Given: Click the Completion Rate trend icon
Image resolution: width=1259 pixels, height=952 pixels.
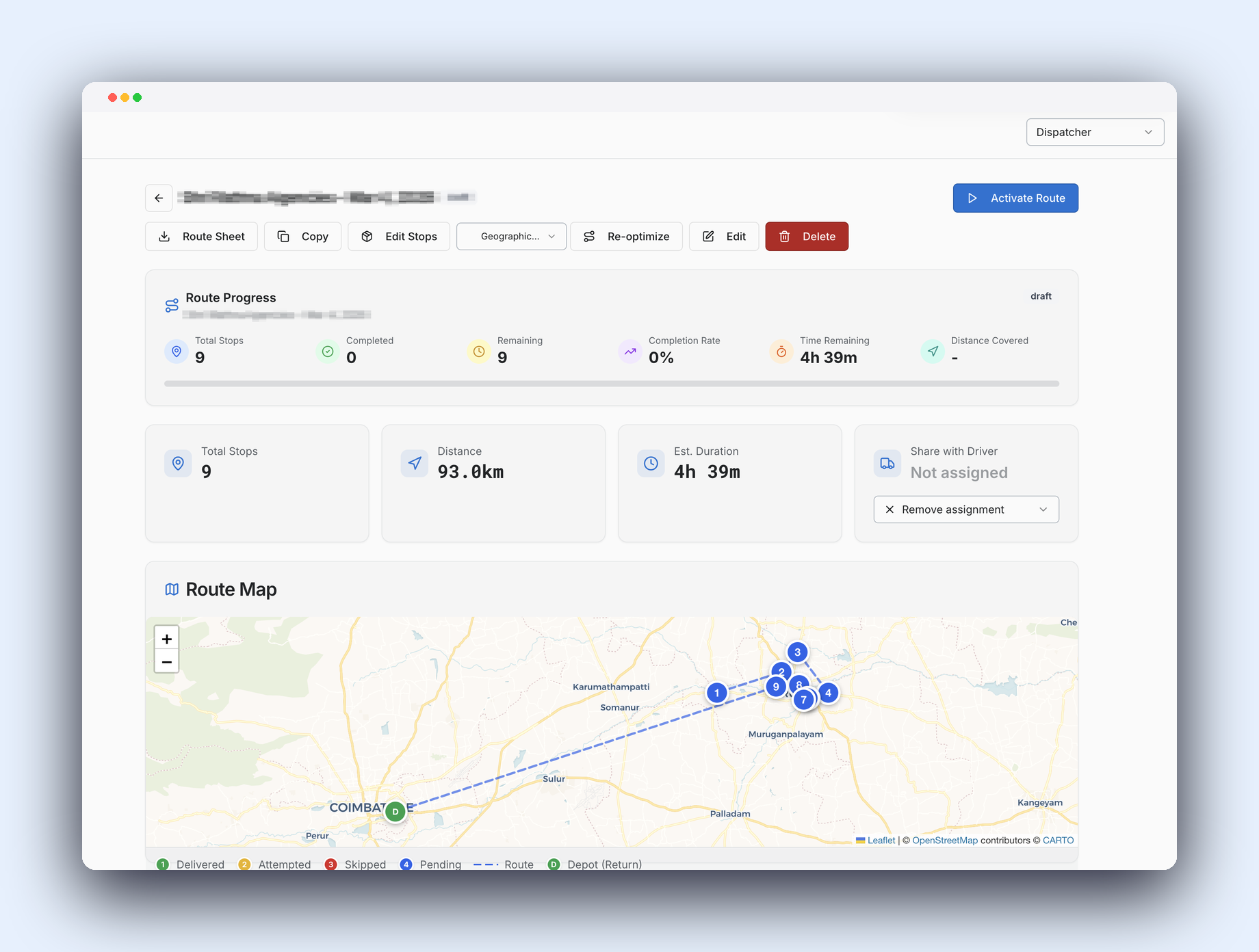Looking at the screenshot, I should (630, 352).
